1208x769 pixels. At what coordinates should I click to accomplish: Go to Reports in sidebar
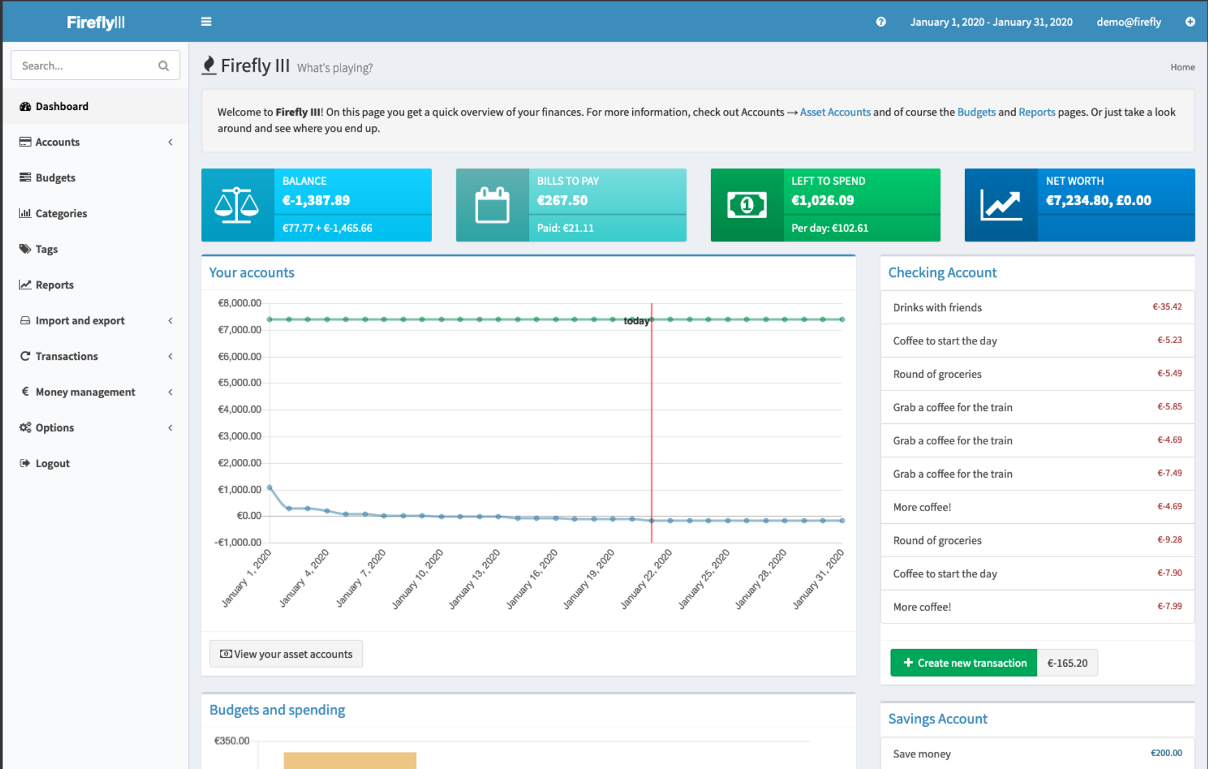(54, 285)
